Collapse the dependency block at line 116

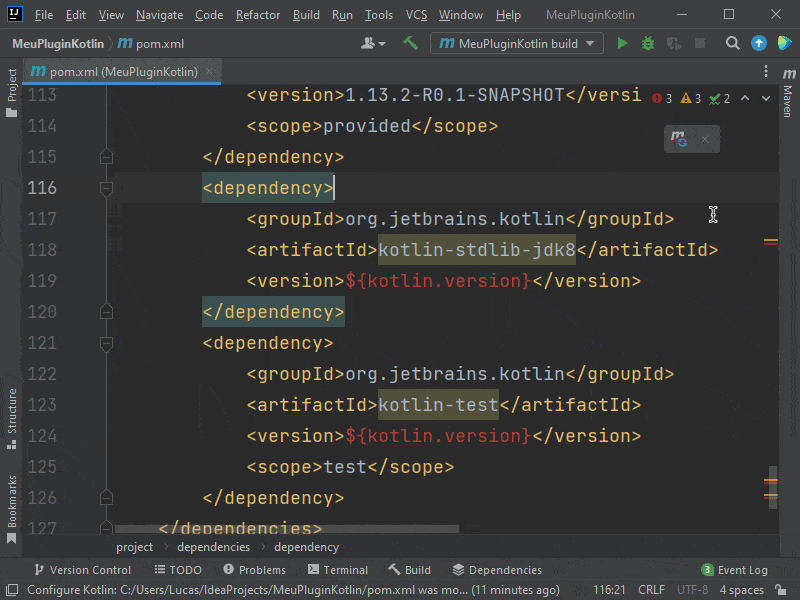click(106, 188)
